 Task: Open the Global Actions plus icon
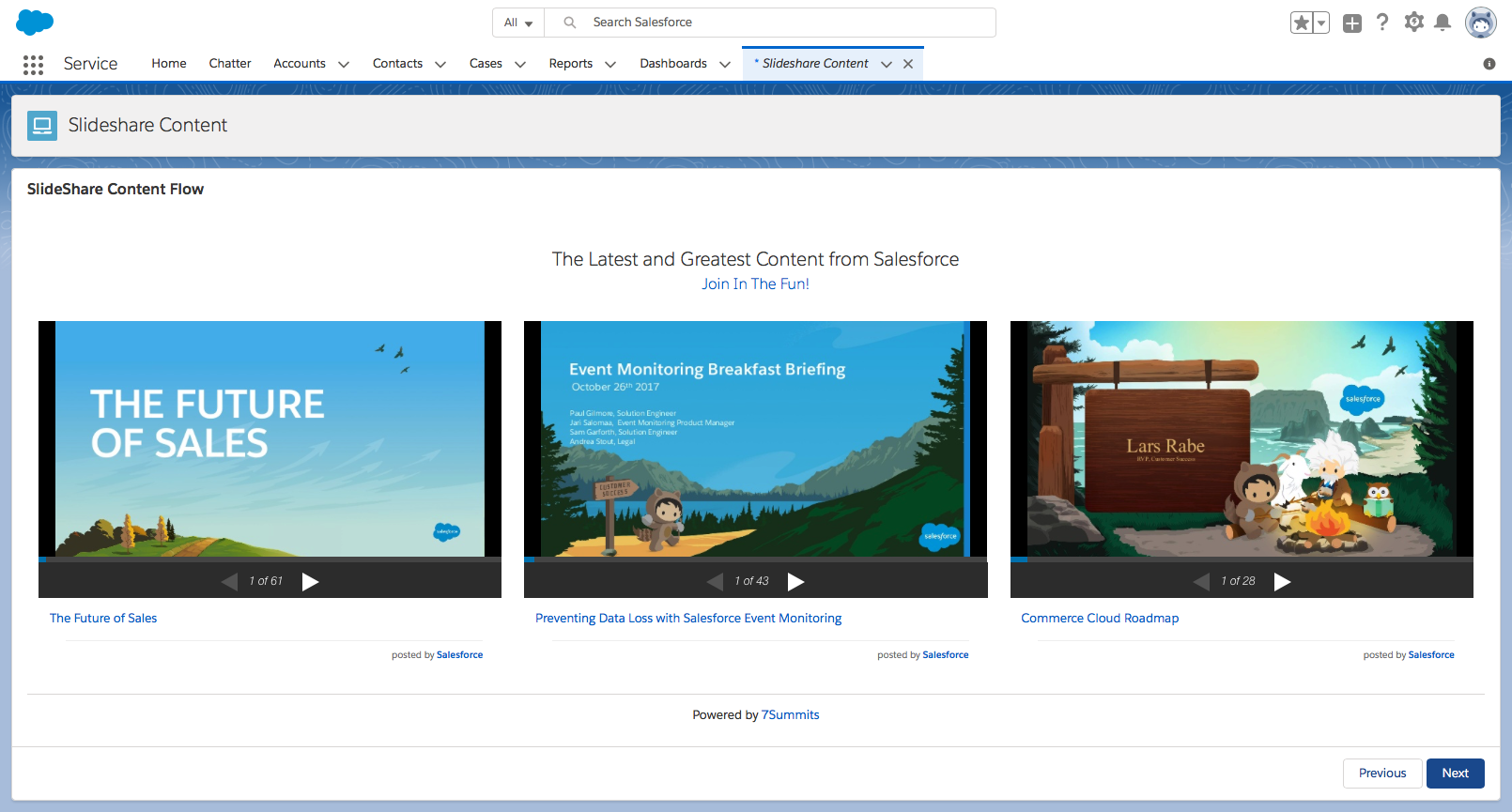click(x=1352, y=23)
